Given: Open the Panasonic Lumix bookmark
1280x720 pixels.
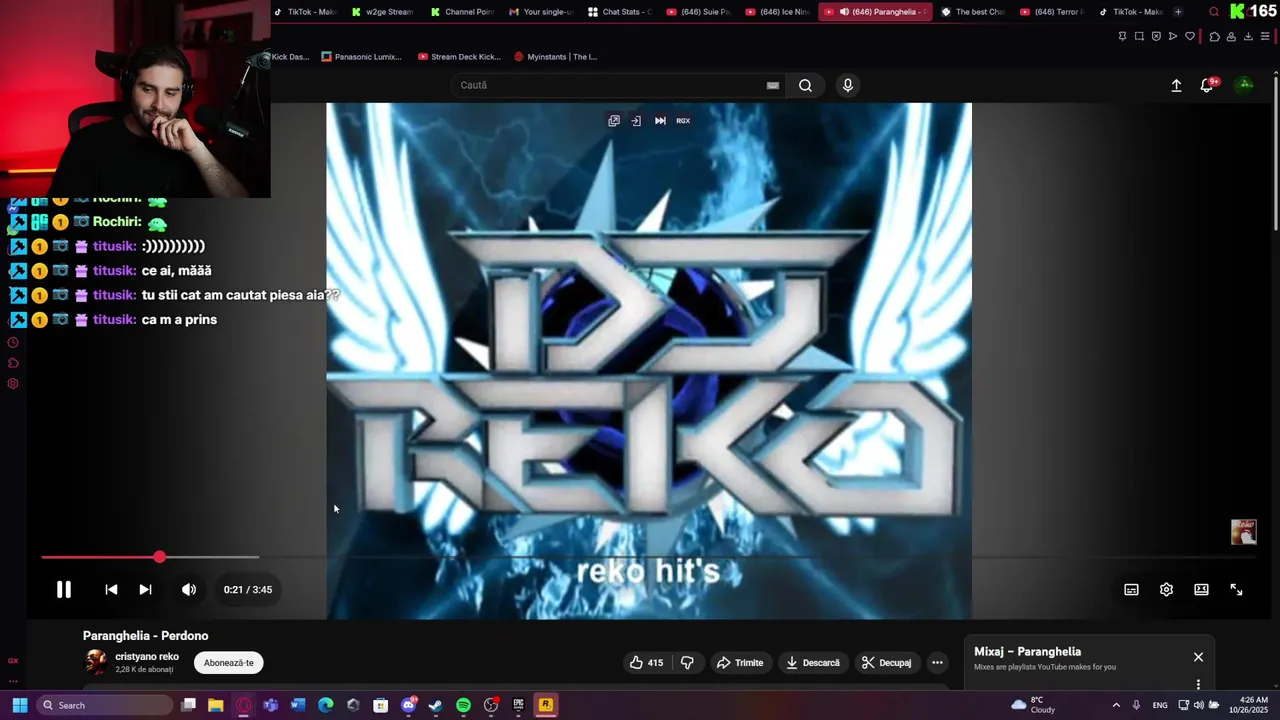Looking at the screenshot, I should pyautogui.click(x=362, y=57).
